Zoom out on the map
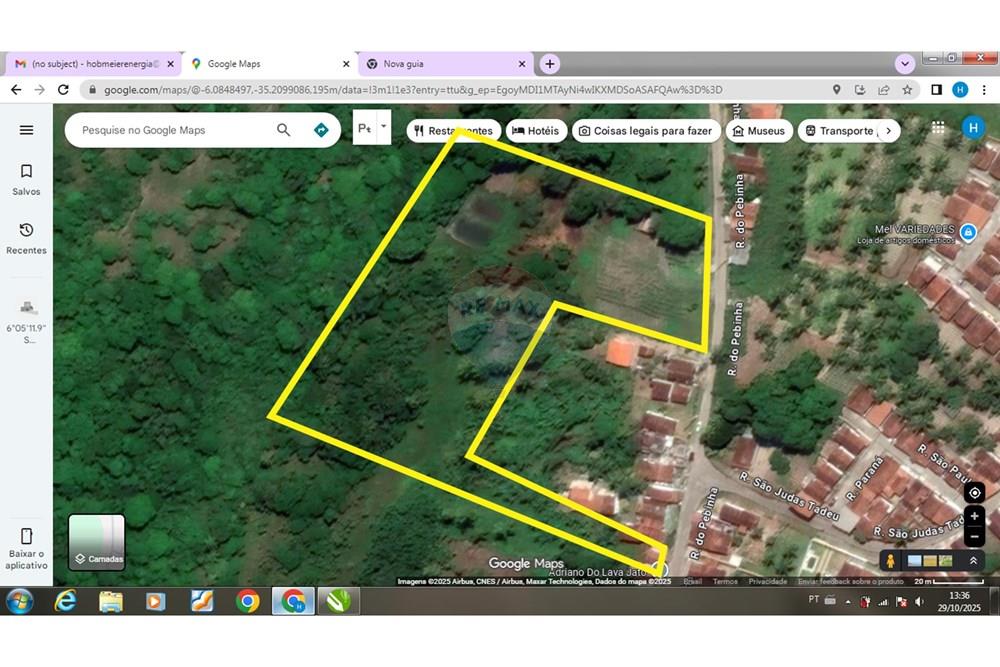Screen dimensions: 1000x667 tap(974, 537)
